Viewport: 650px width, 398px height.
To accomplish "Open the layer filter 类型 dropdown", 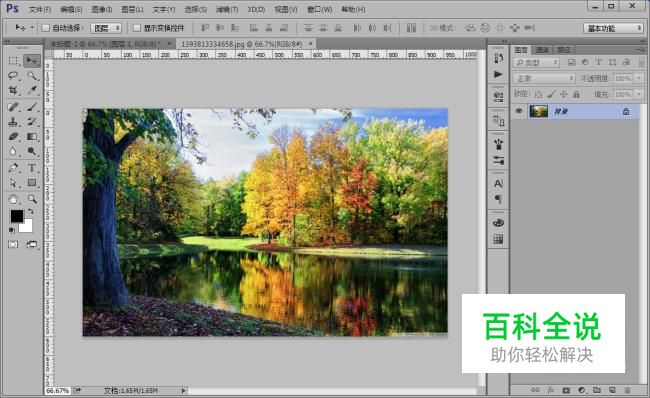I will [x=536, y=62].
